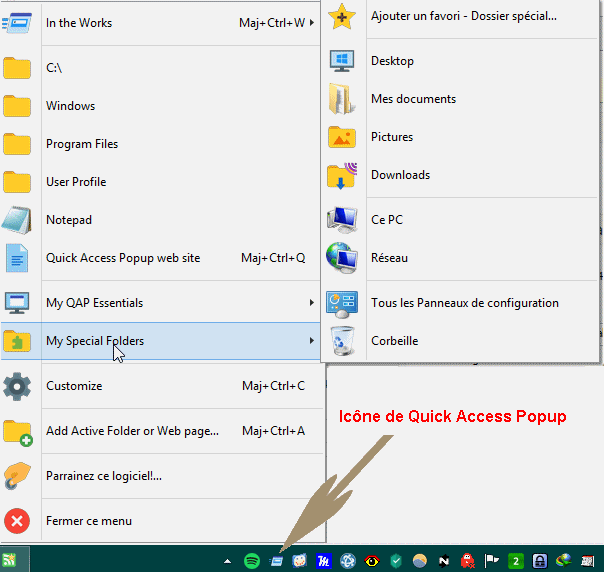The image size is (604, 572).
Task: Select Ajouter un favori - Dossier spécial
Action: [460, 16]
